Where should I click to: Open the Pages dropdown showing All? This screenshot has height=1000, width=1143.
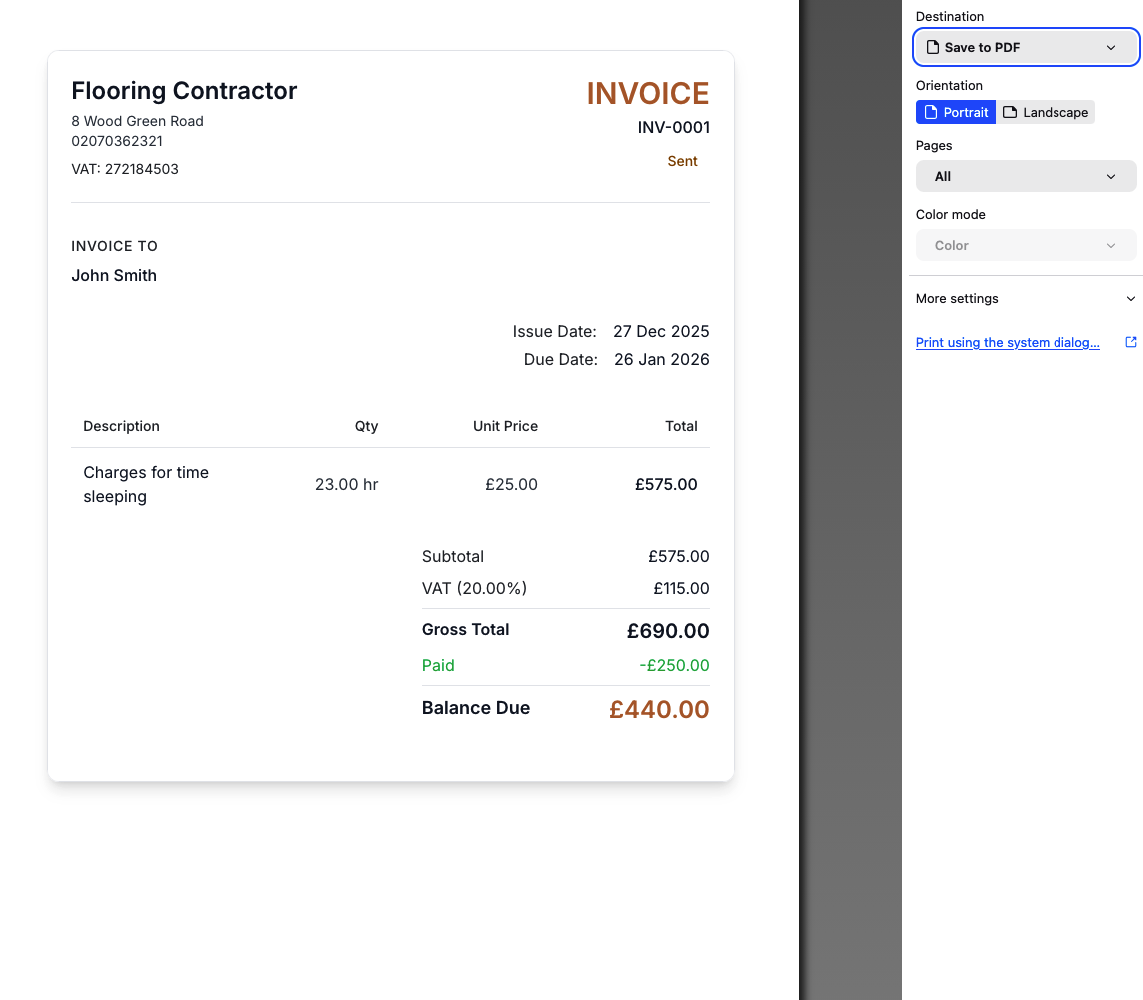click(1026, 176)
